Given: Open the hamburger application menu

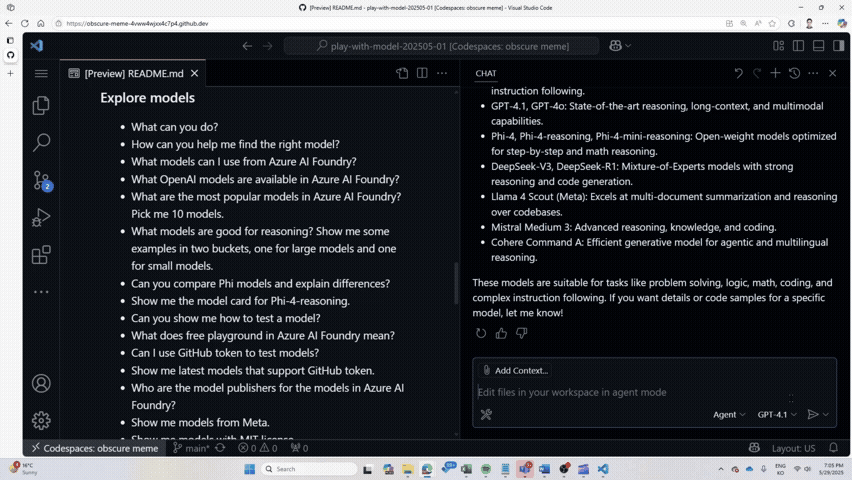Looking at the screenshot, I should point(41,73).
